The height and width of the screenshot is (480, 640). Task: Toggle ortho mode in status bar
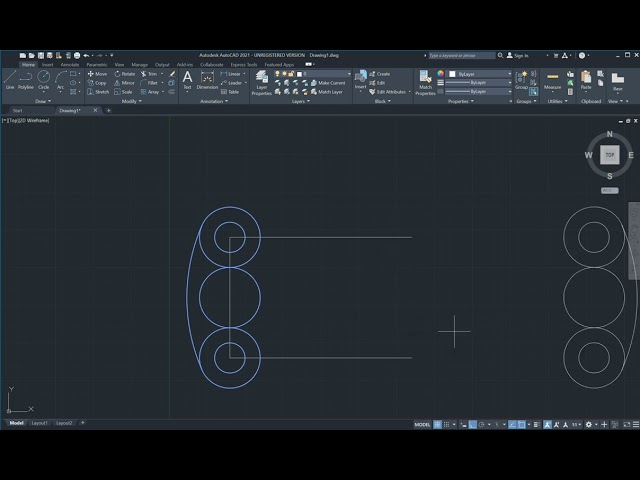(x=472, y=424)
